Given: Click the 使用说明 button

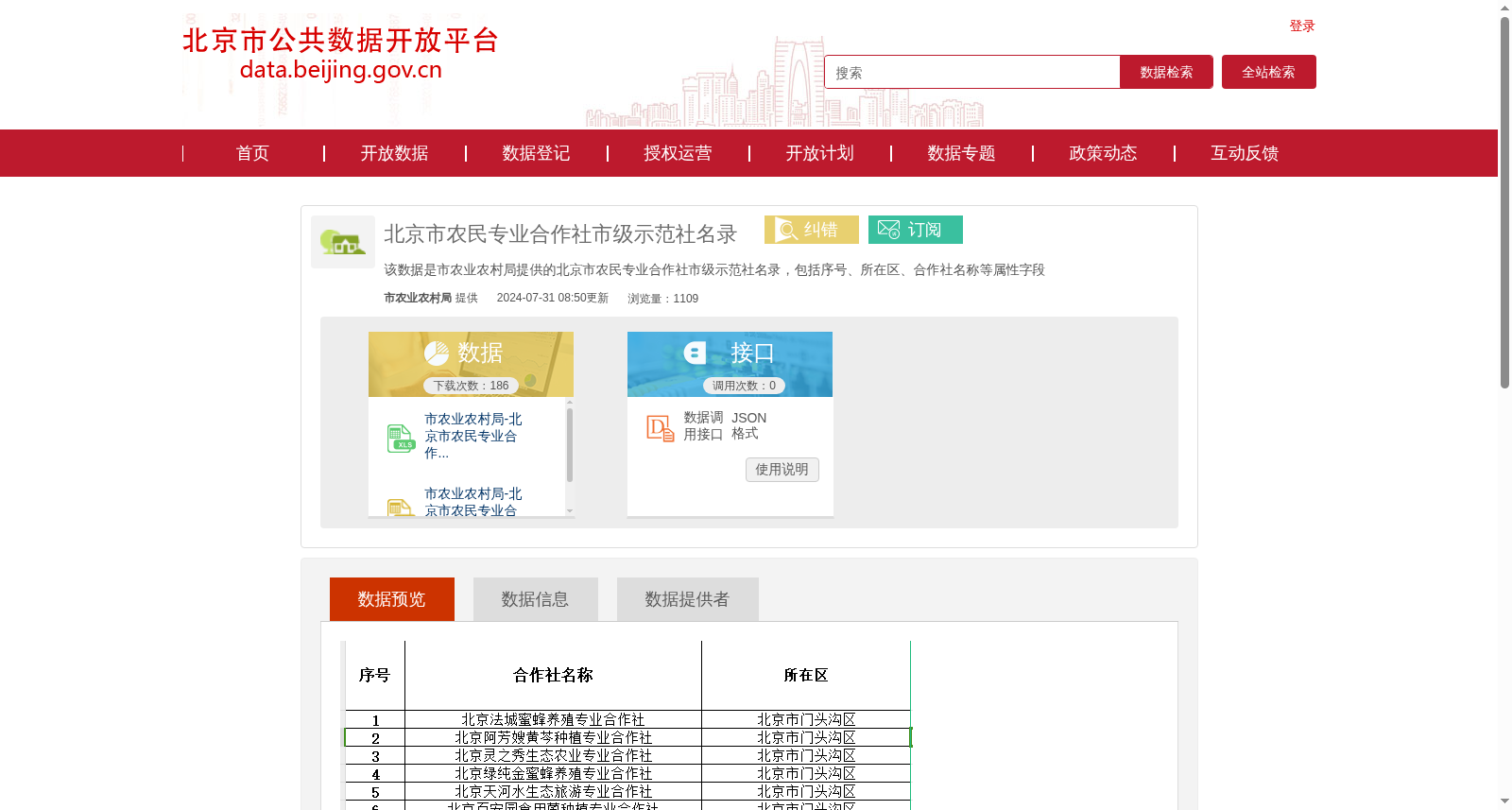Looking at the screenshot, I should coord(782,470).
